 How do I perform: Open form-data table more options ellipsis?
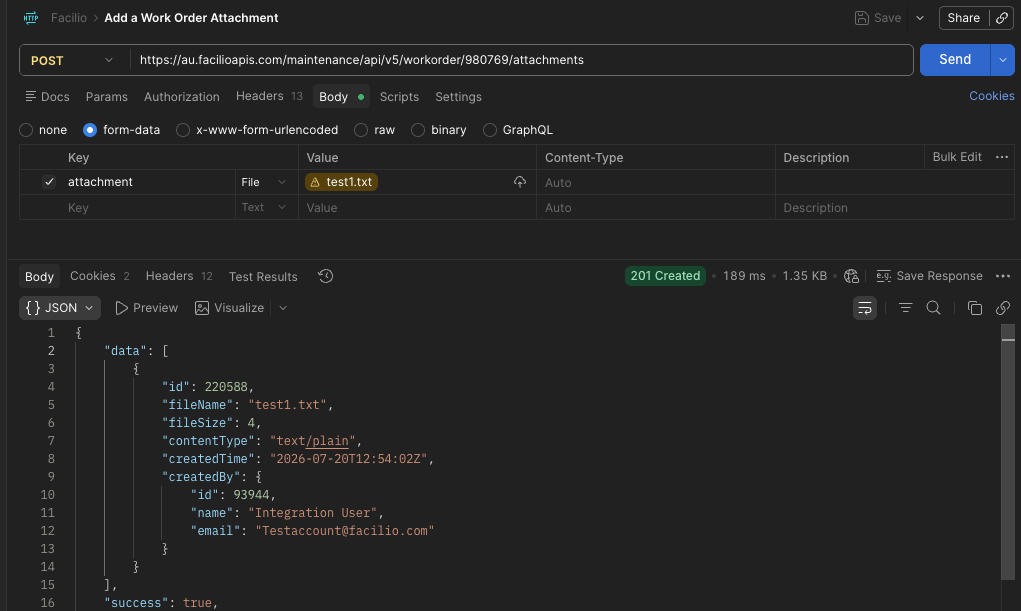1001,157
